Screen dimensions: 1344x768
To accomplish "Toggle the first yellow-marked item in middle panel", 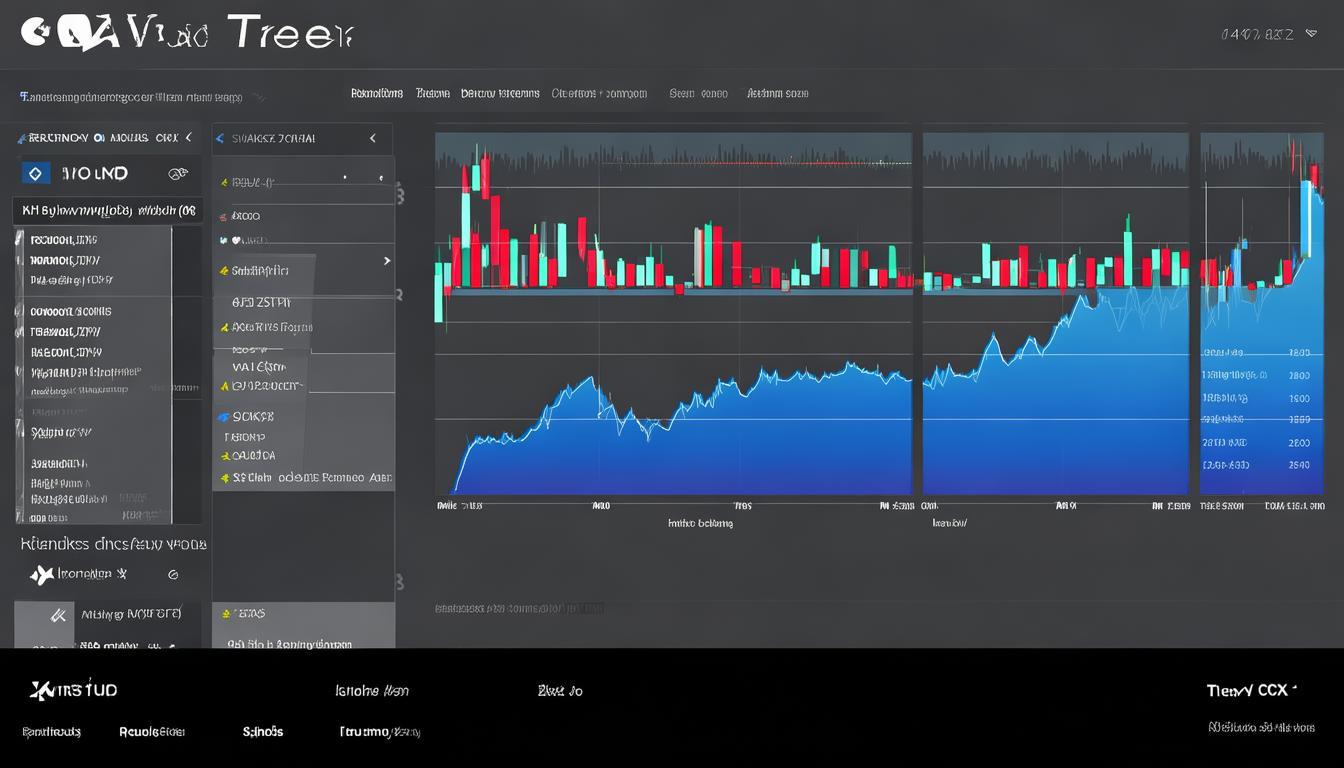I will (224, 183).
